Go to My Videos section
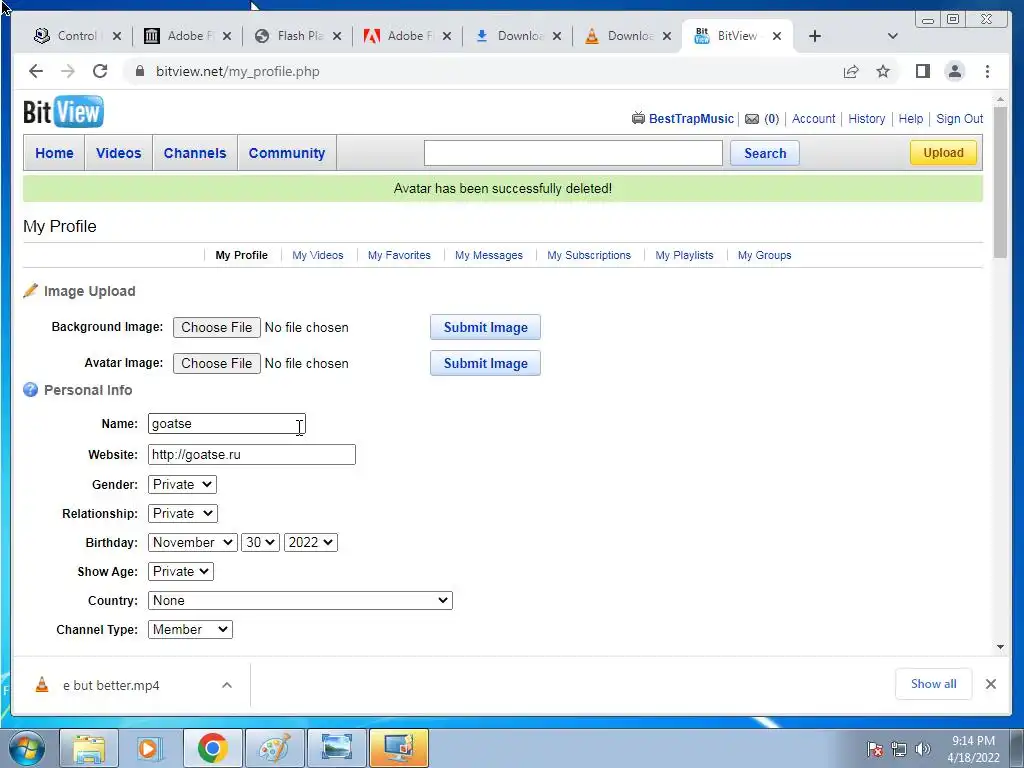This screenshot has width=1024, height=768. point(317,255)
